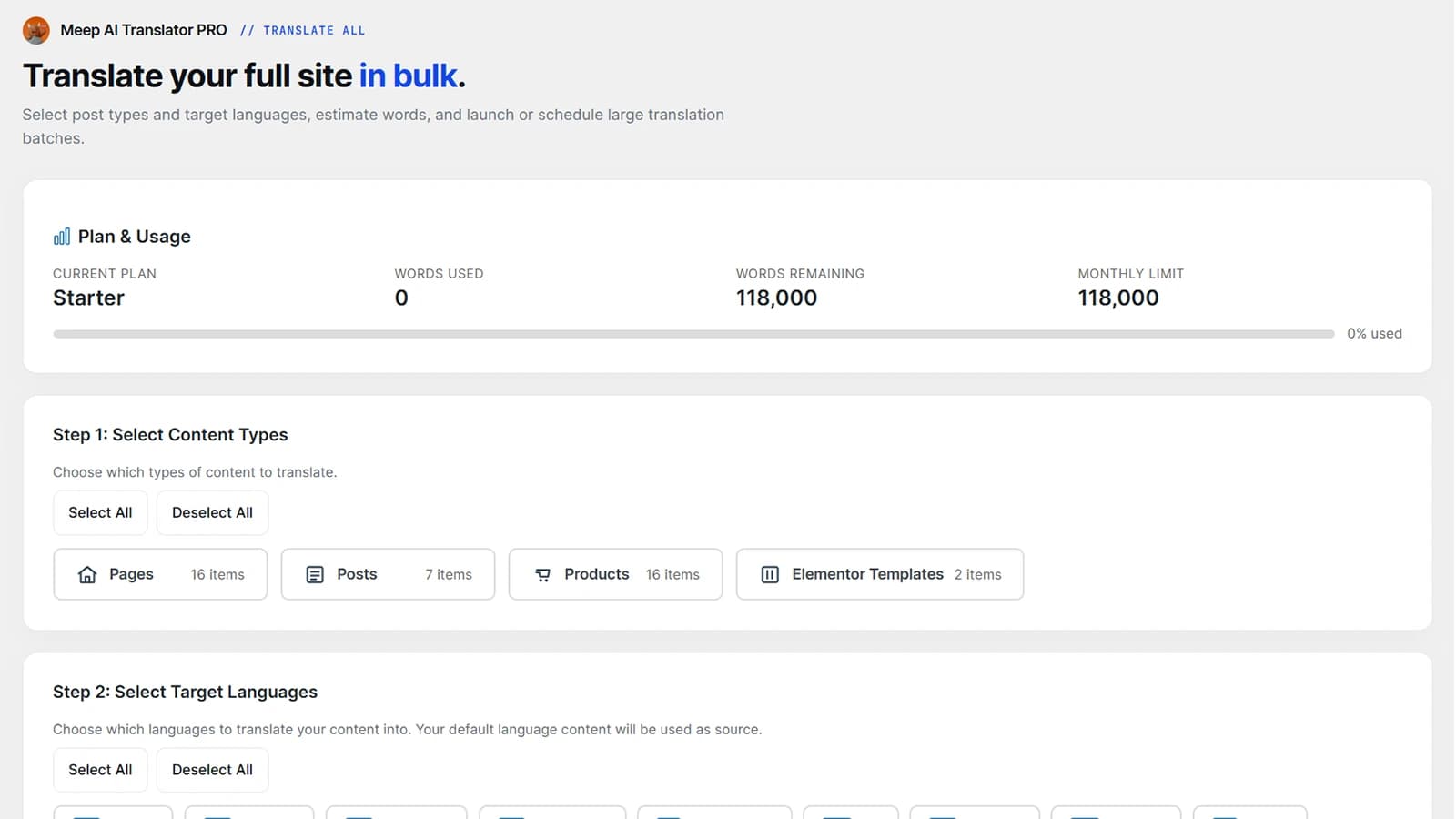Click the TRANSLATE ALL breadcrumb label
The width and height of the screenshot is (1456, 819).
click(314, 30)
